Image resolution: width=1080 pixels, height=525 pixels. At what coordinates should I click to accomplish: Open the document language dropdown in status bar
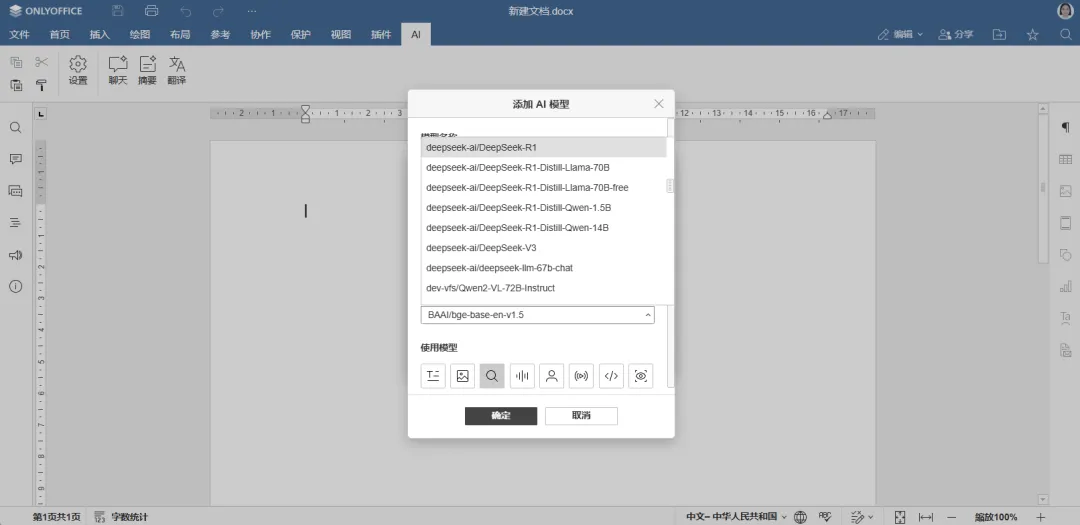[736, 517]
